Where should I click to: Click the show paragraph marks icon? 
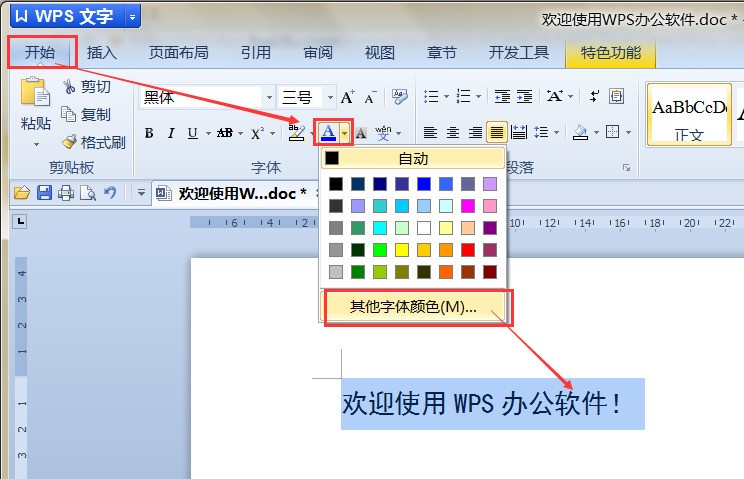pos(594,96)
